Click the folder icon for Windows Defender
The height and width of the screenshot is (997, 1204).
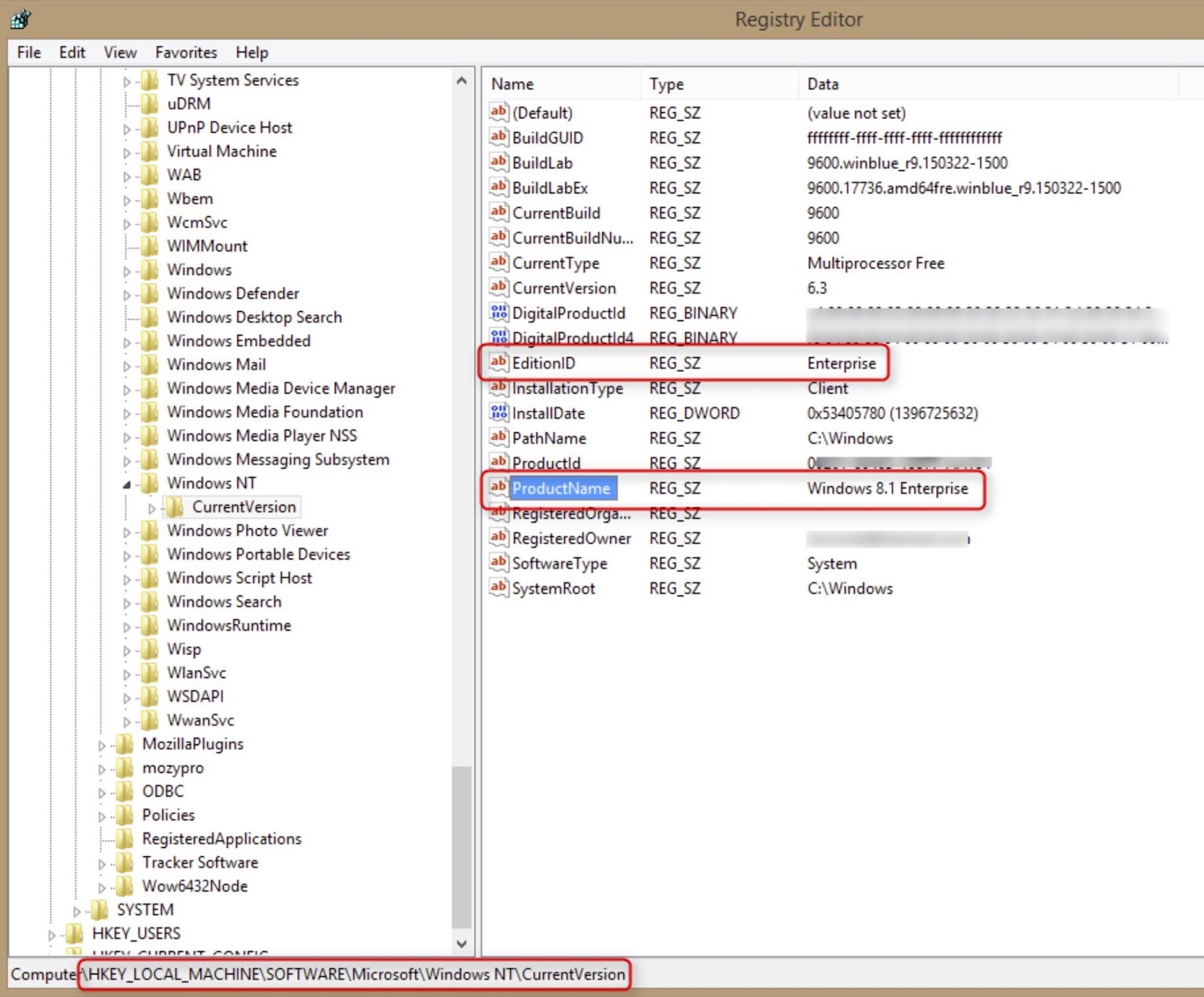pos(150,293)
